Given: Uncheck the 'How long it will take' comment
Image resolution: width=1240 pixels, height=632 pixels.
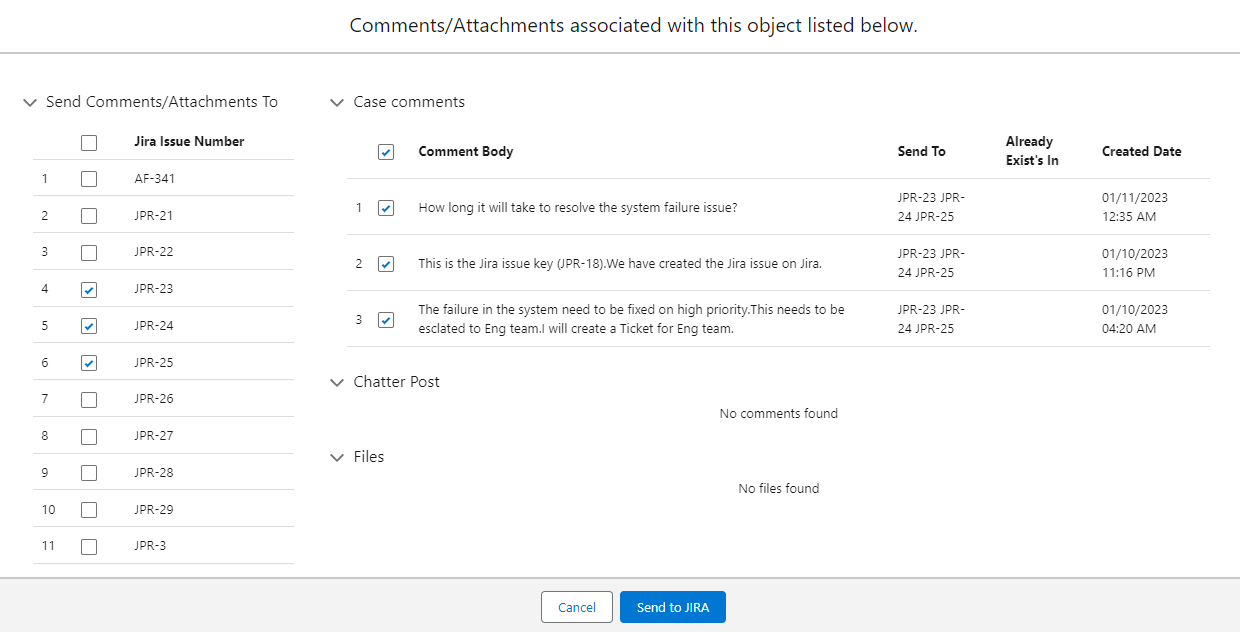Looking at the screenshot, I should coord(386,208).
